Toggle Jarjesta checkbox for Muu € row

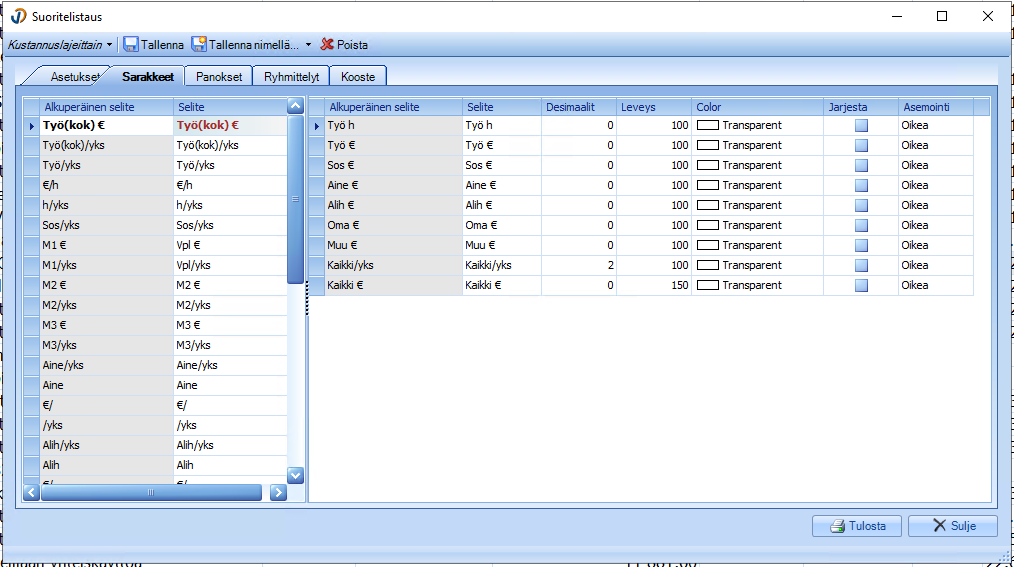click(x=861, y=246)
